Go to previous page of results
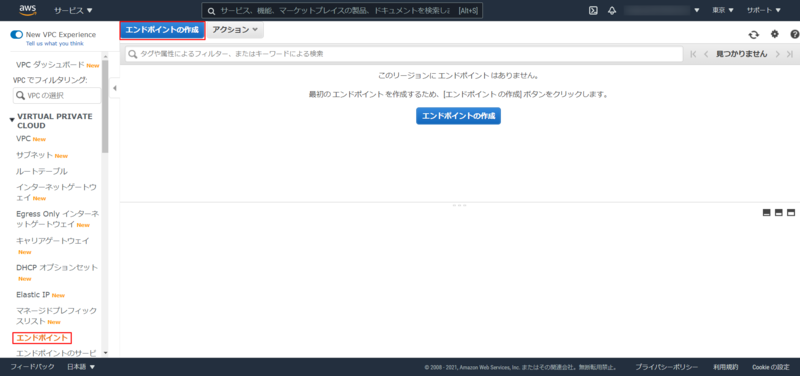The width and height of the screenshot is (800, 376). (706, 54)
